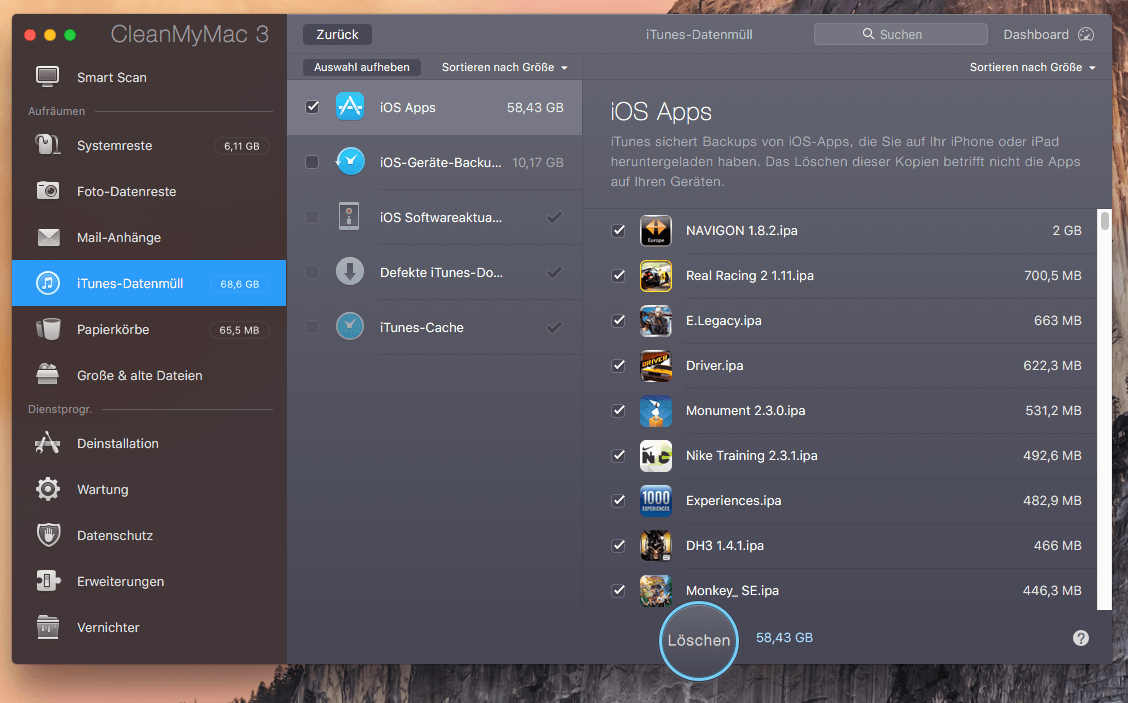Click the 58,43 GB total next to Löschen
This screenshot has width=1128, height=703.
click(x=784, y=638)
